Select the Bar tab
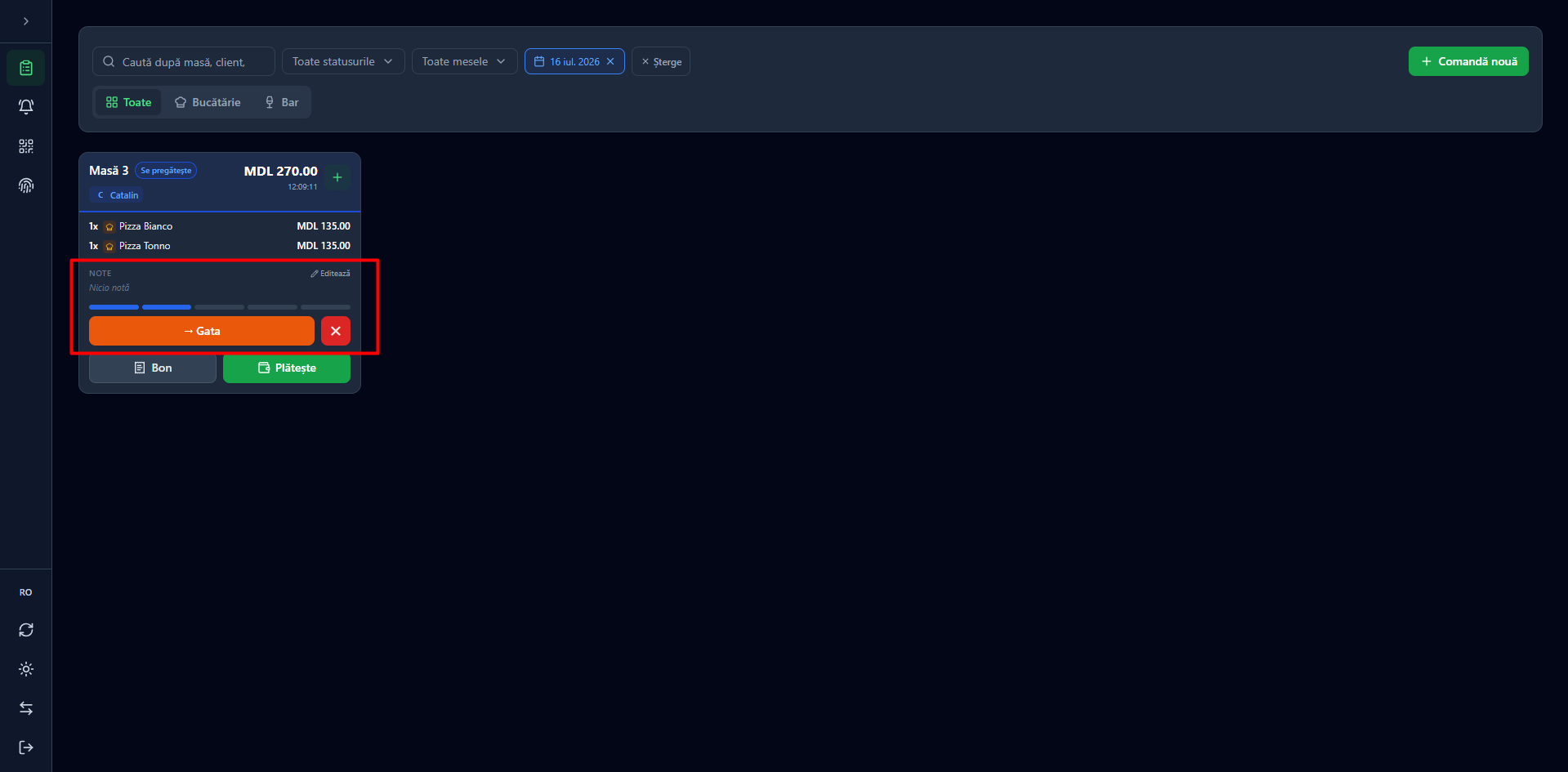Screen dimensions: 1568x772 click(x=282, y=102)
